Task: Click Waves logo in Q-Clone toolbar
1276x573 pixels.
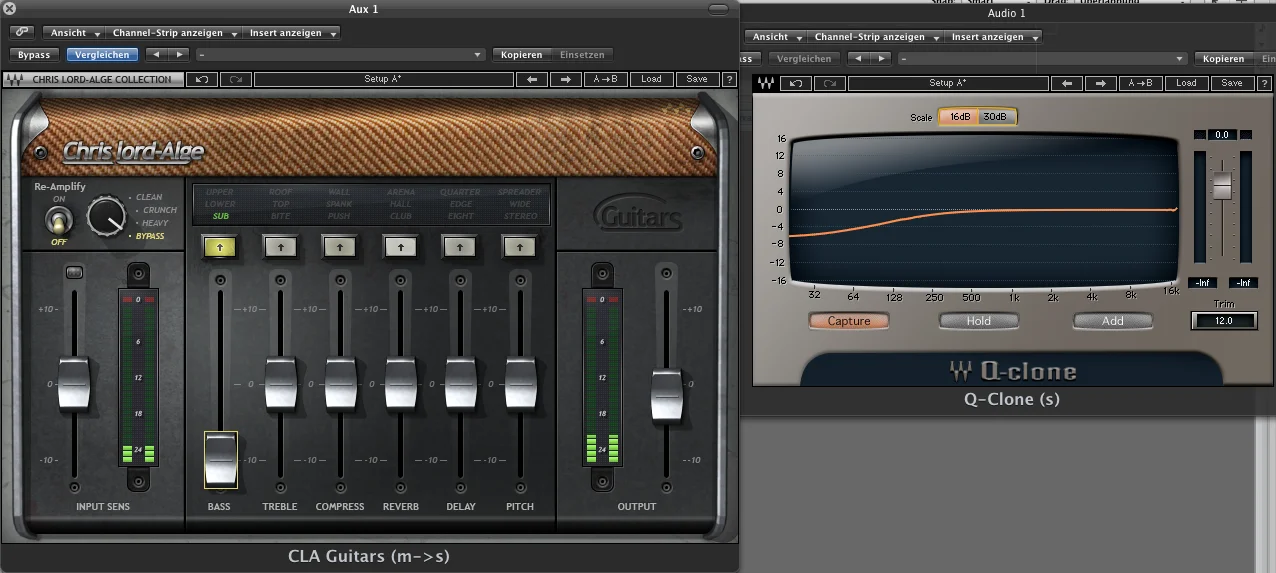Action: 766,83
